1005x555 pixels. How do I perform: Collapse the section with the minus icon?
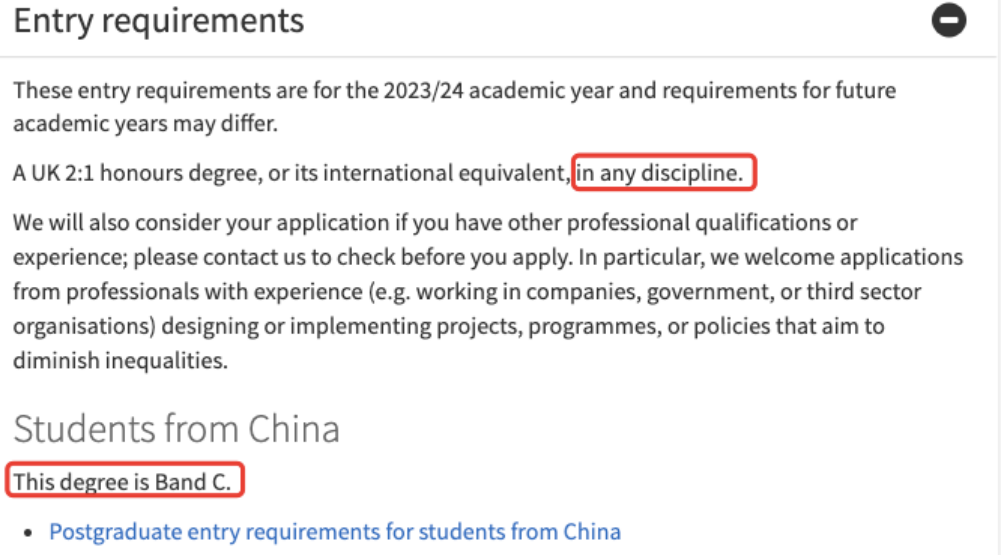pos(949,21)
